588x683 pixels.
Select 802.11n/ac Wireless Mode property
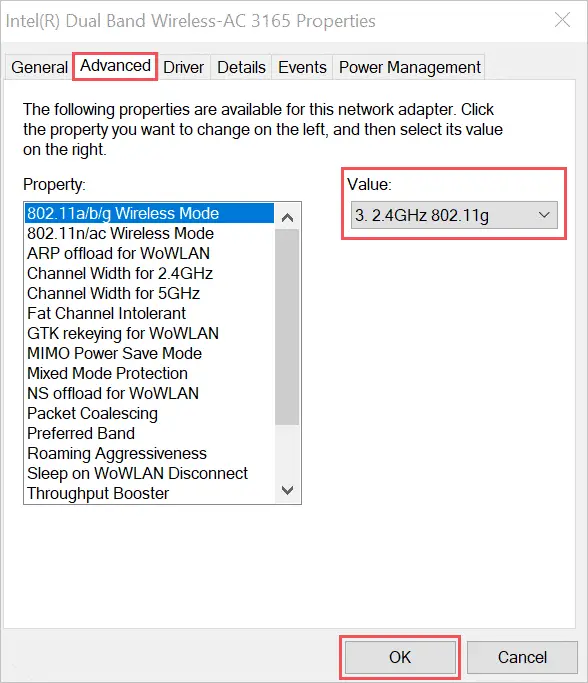pyautogui.click(x=149, y=233)
